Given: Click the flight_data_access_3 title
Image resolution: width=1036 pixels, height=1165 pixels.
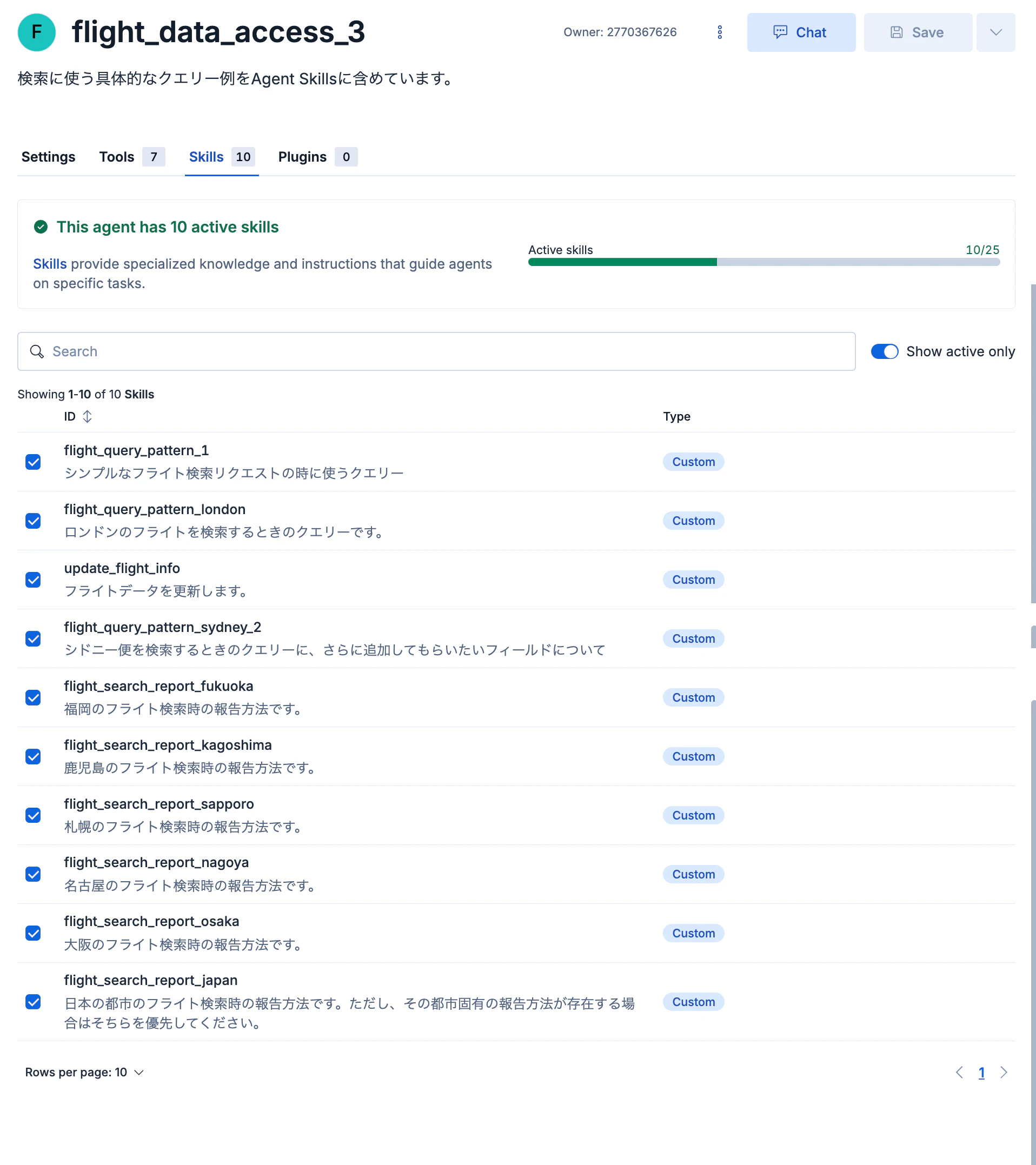Looking at the screenshot, I should tap(218, 32).
